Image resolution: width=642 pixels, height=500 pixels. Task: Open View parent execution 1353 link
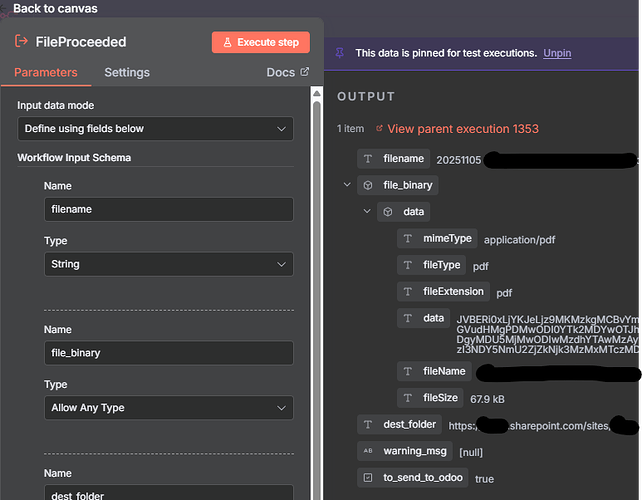coord(462,129)
